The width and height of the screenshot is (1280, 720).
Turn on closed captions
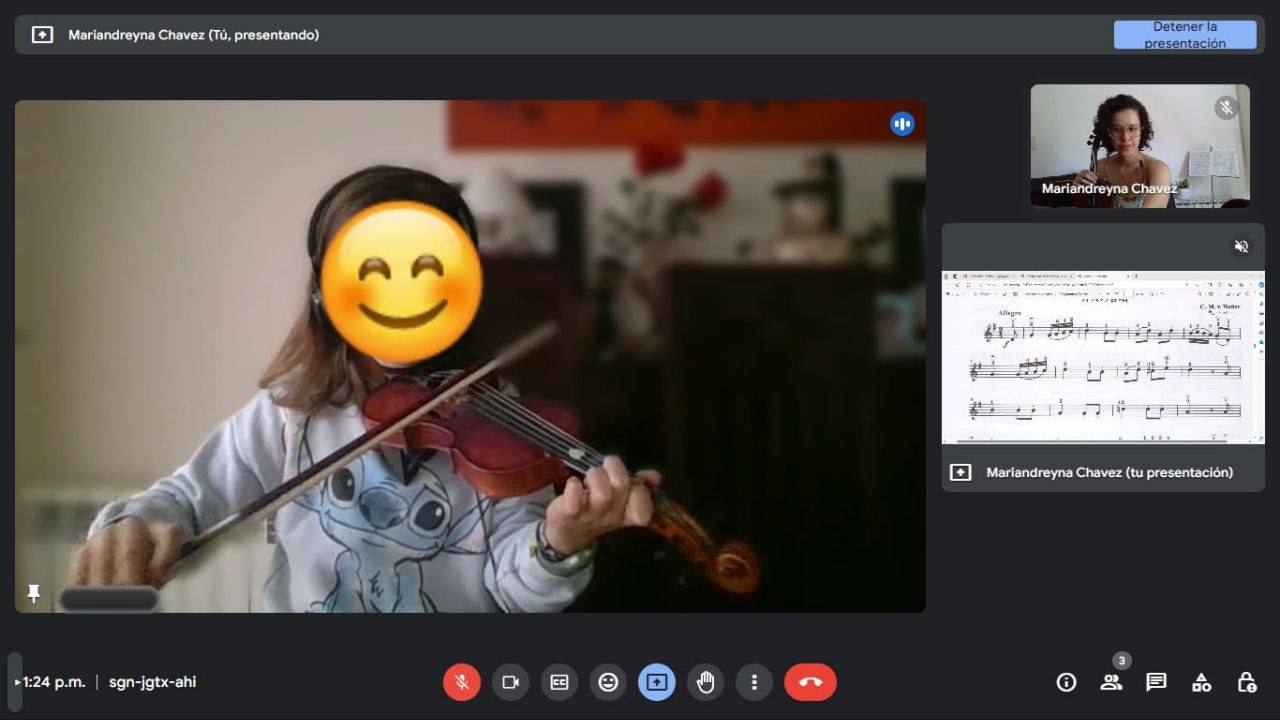559,682
